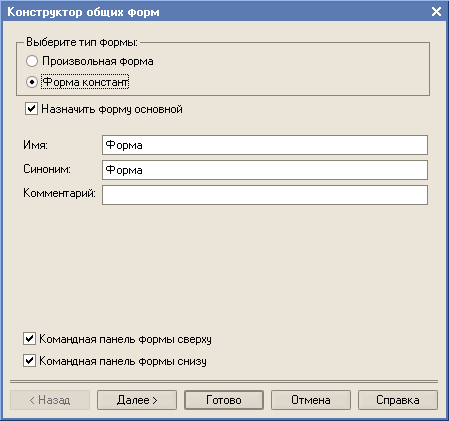Finish the wizard with Готово button
This screenshot has width=449, height=421.
pos(224,400)
